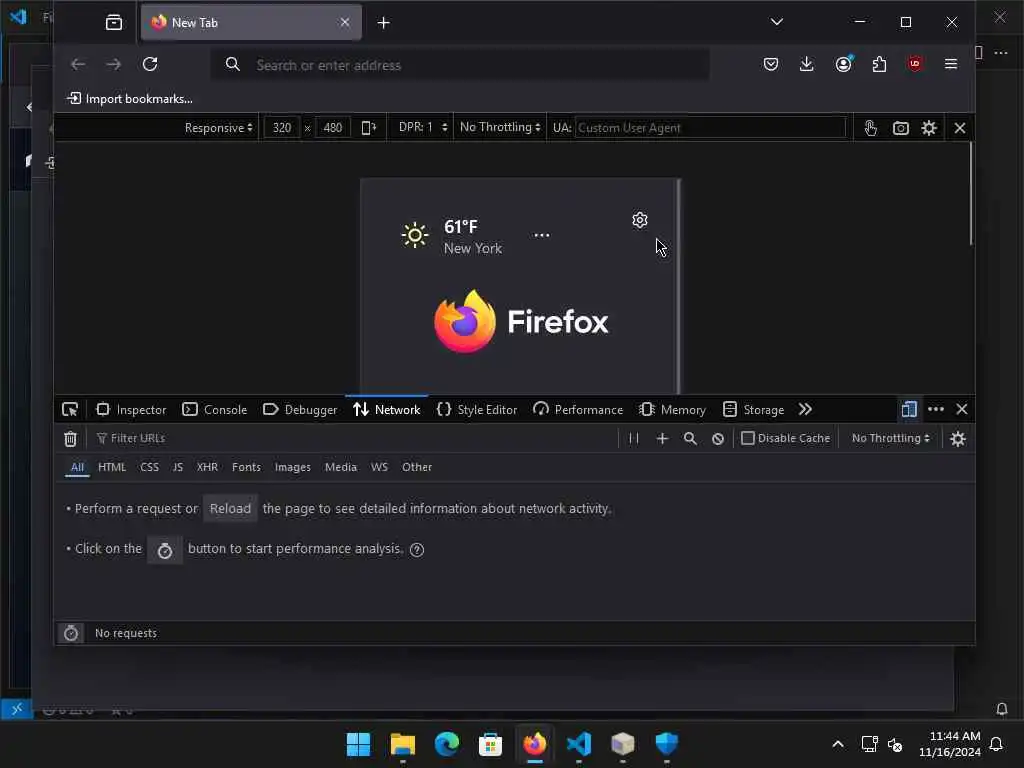Image resolution: width=1024 pixels, height=768 pixels.
Task: Filter requests by CSS
Action: pyautogui.click(x=150, y=467)
